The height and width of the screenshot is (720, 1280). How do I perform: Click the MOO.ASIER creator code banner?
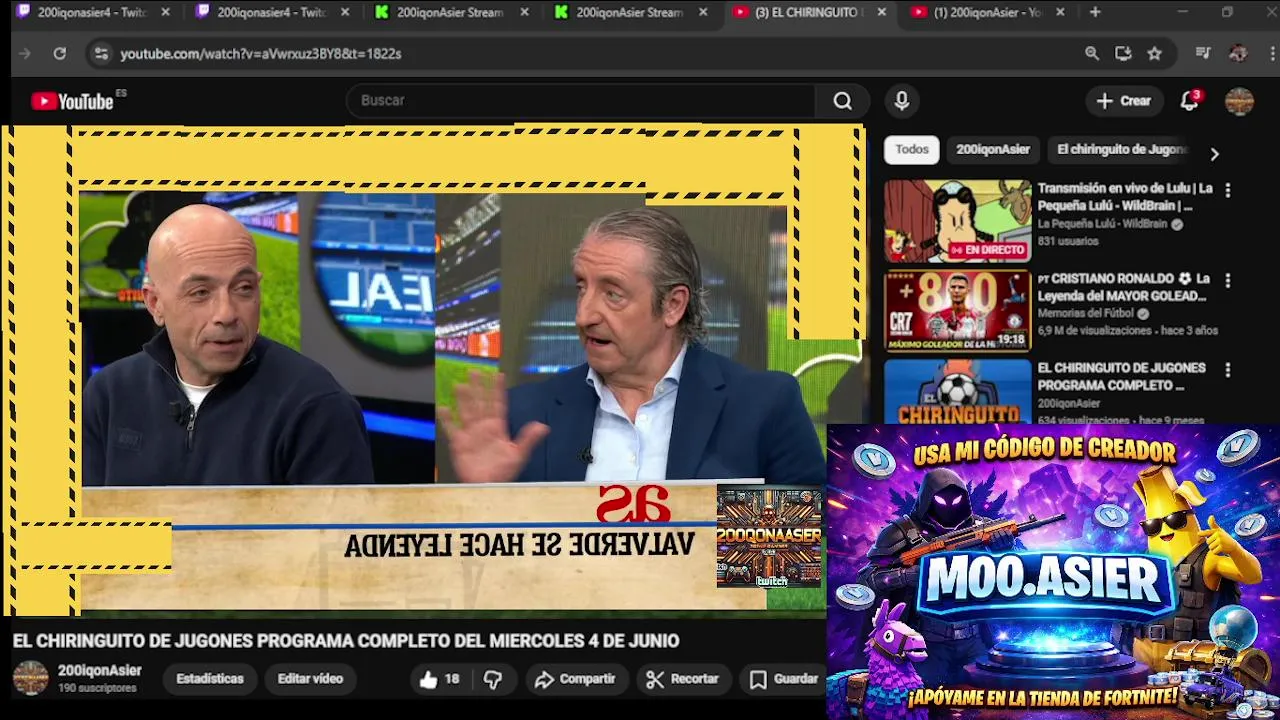pyautogui.click(x=1054, y=572)
